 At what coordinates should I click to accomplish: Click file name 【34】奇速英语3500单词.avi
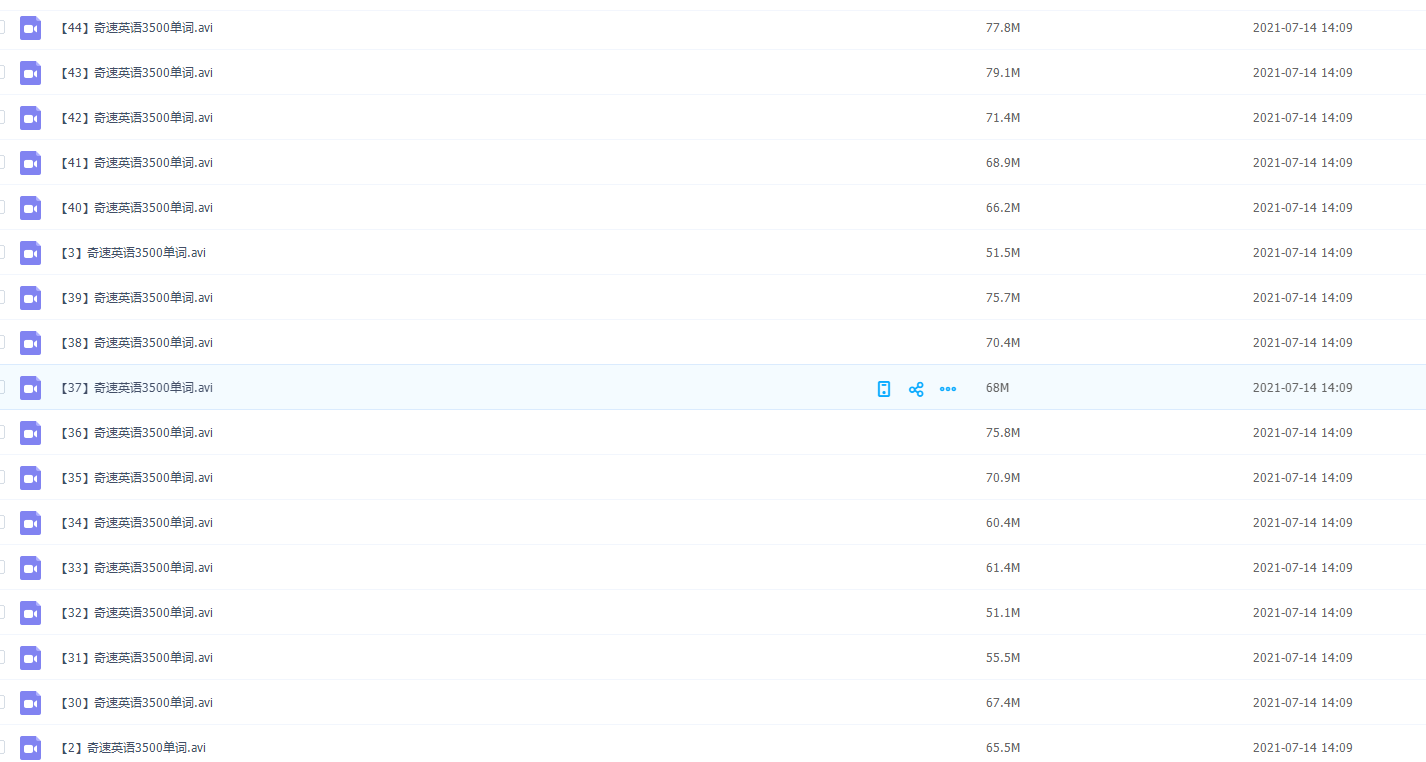137,523
